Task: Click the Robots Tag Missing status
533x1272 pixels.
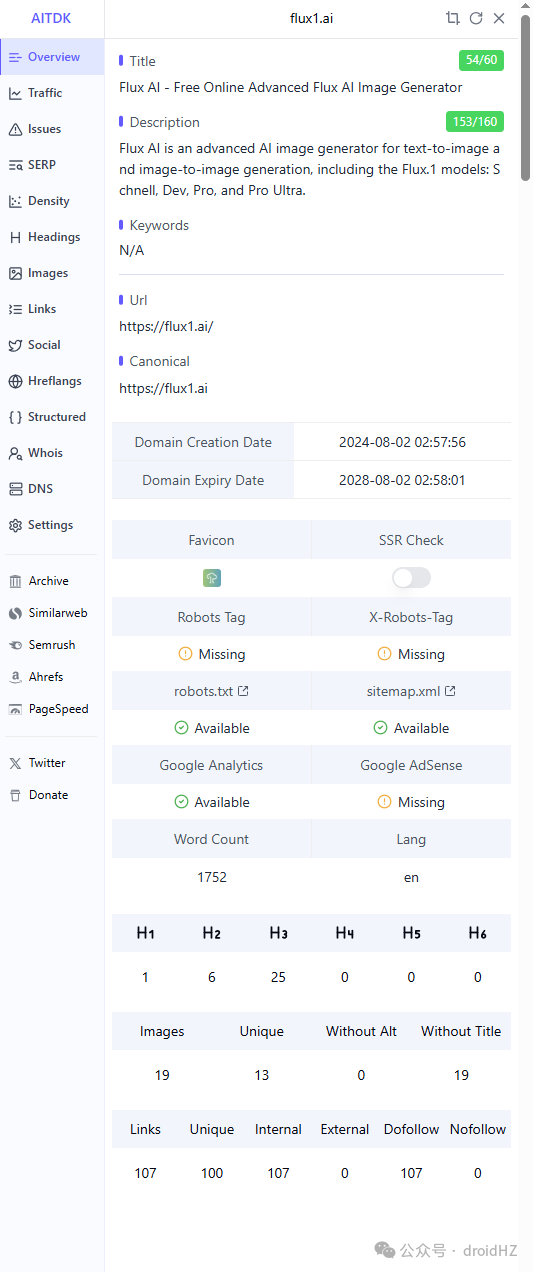Action: 211,654
